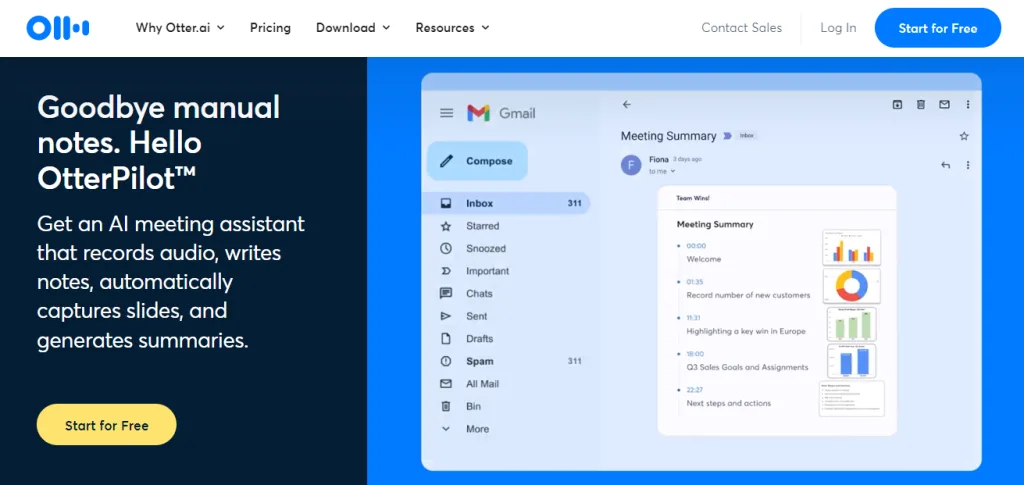Click the back arrow above Meeting Summary
Viewport: 1024px width, 485px height.
[627, 104]
